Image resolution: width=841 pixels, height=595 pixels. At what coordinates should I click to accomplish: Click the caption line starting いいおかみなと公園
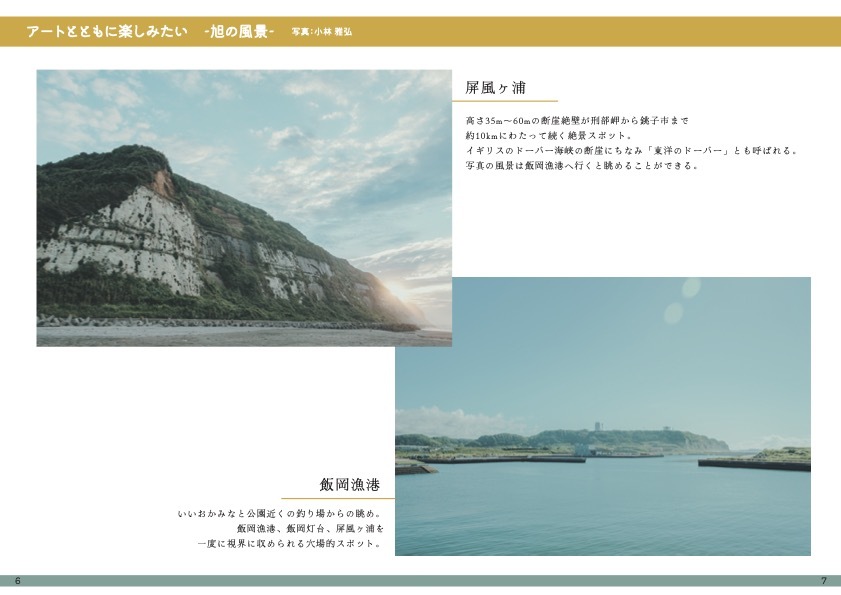[x=280, y=514]
